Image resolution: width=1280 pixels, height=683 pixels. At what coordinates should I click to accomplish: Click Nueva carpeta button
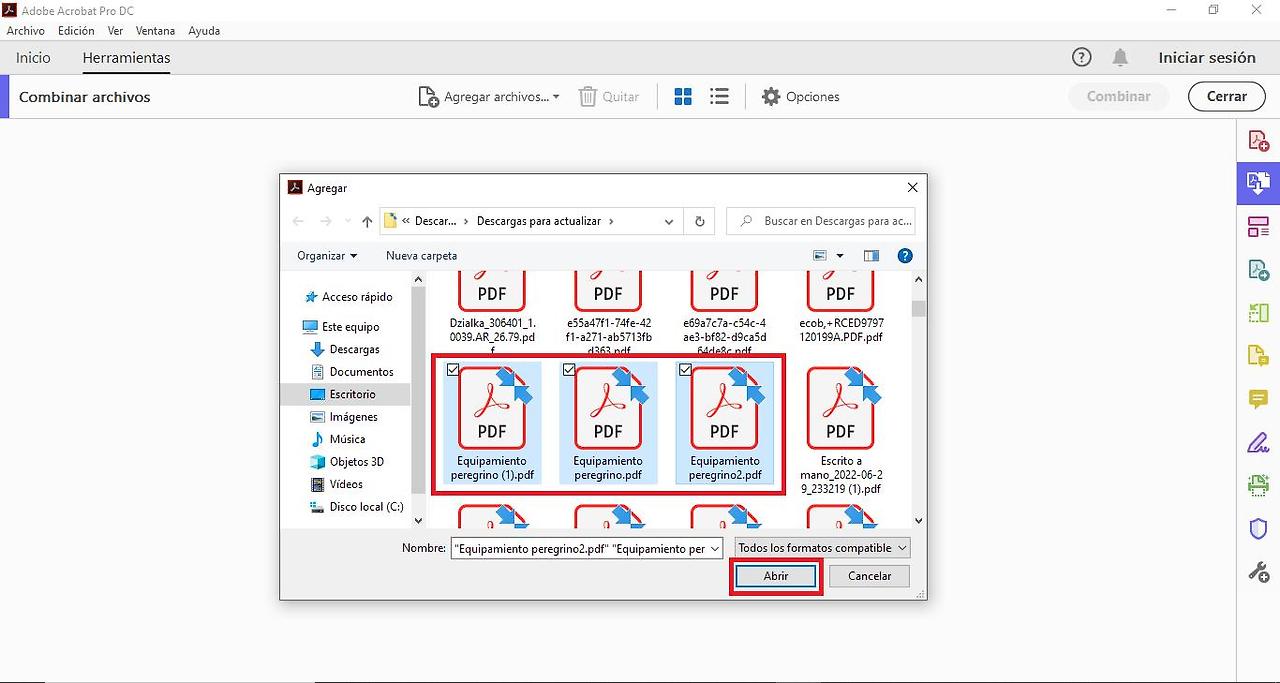(421, 256)
